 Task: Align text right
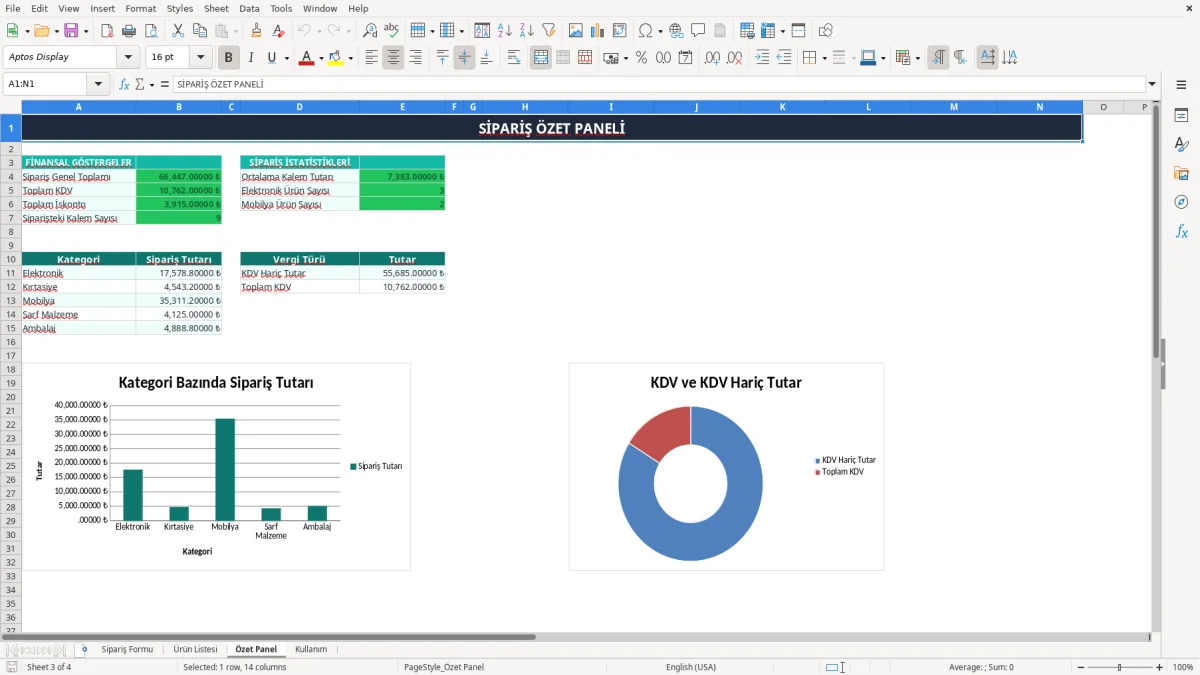click(x=416, y=58)
